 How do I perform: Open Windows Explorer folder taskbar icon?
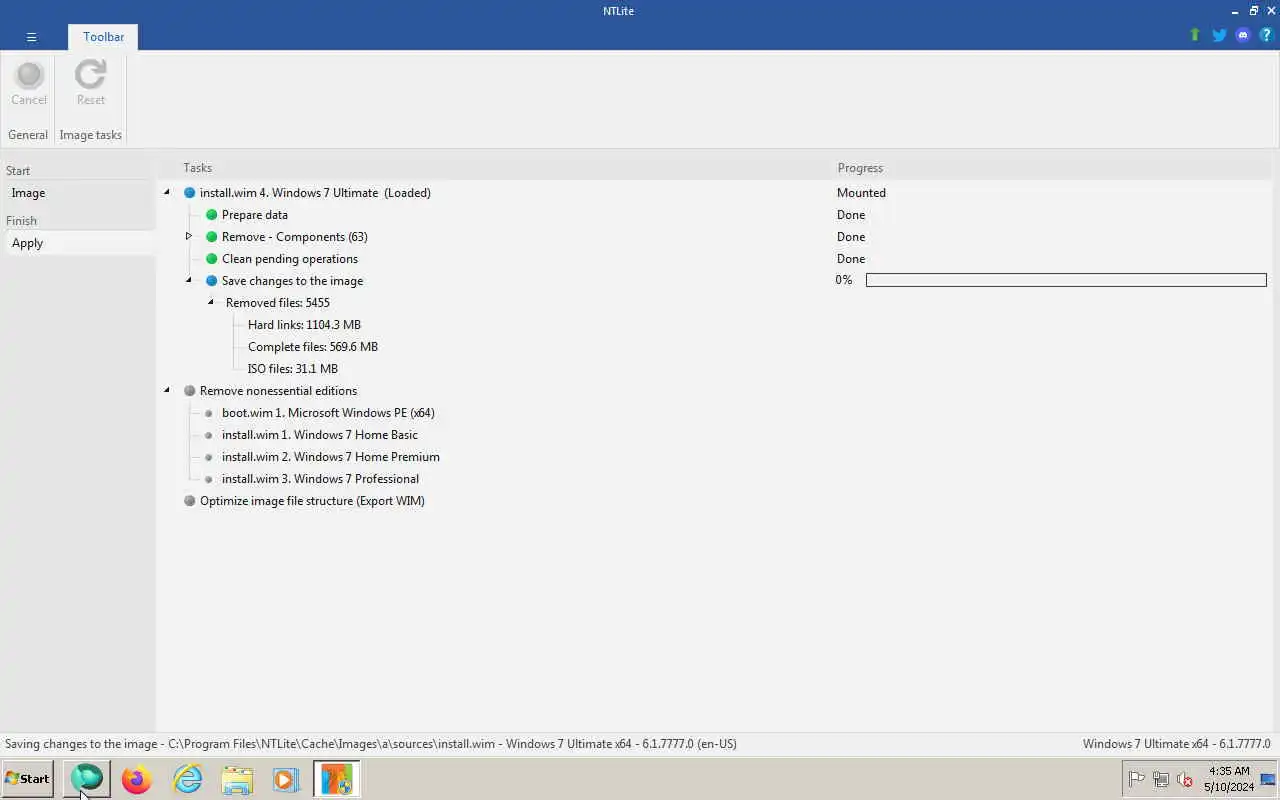(237, 779)
